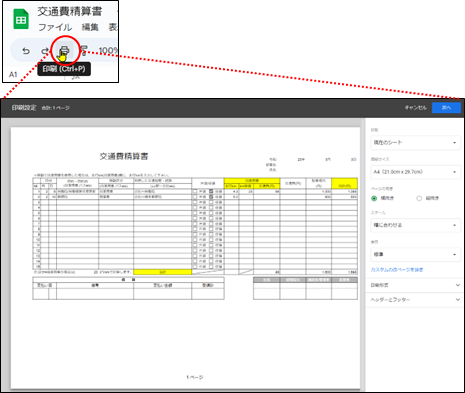Viewport: 465px width, 393px height.
Task: Open the 100% zoom level control
Action: 108,51
